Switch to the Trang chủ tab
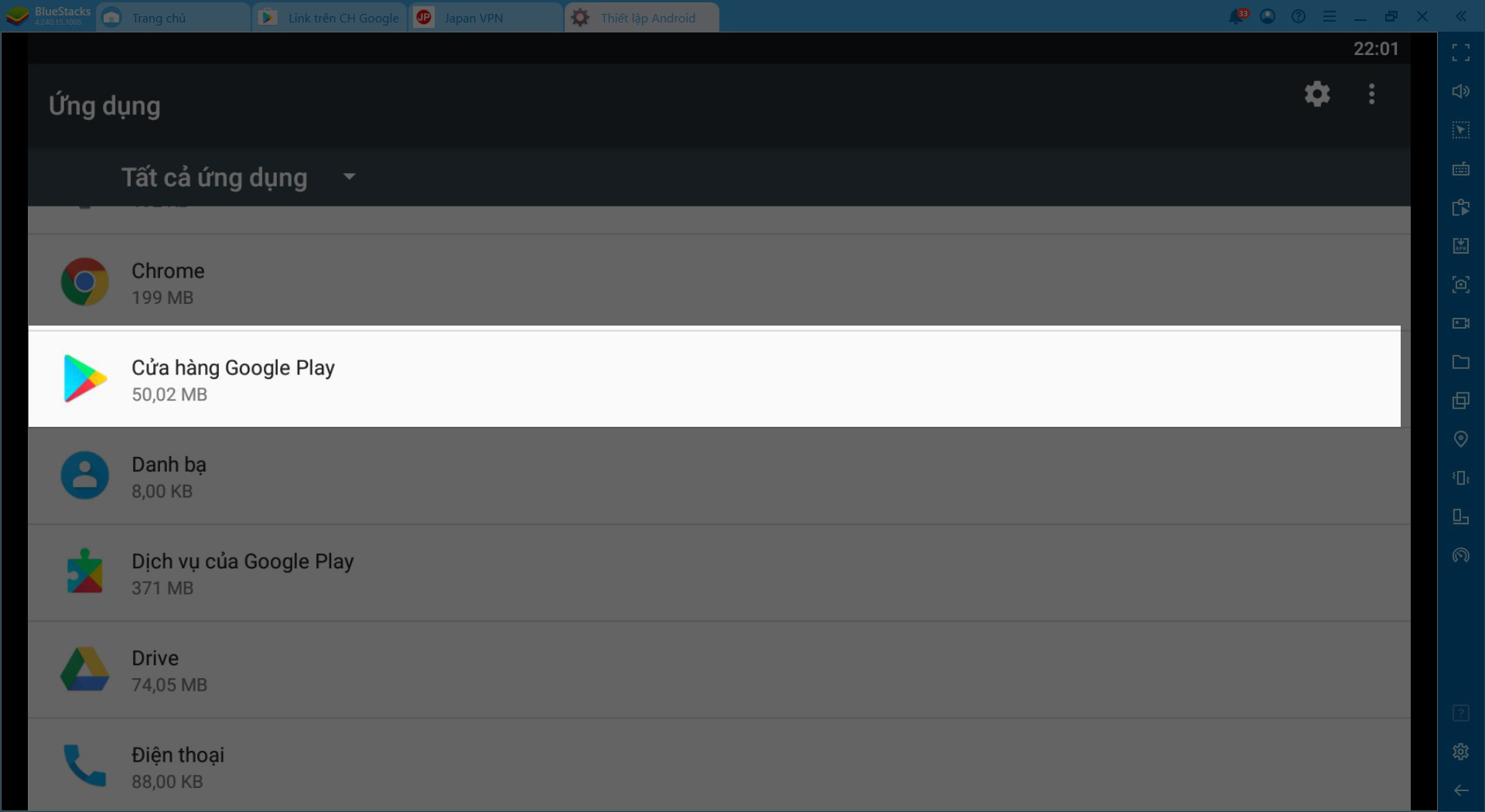Screen dimensions: 1485x812 pos(173,17)
